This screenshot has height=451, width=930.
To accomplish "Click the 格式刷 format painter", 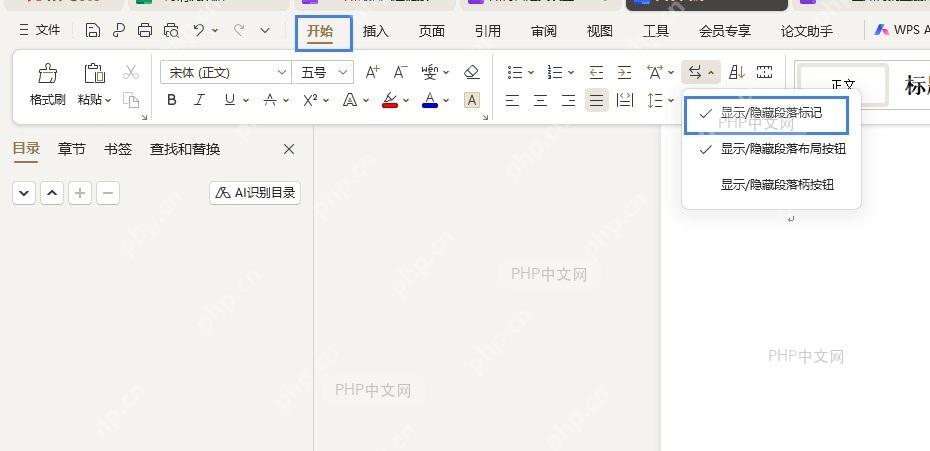I will point(47,86).
